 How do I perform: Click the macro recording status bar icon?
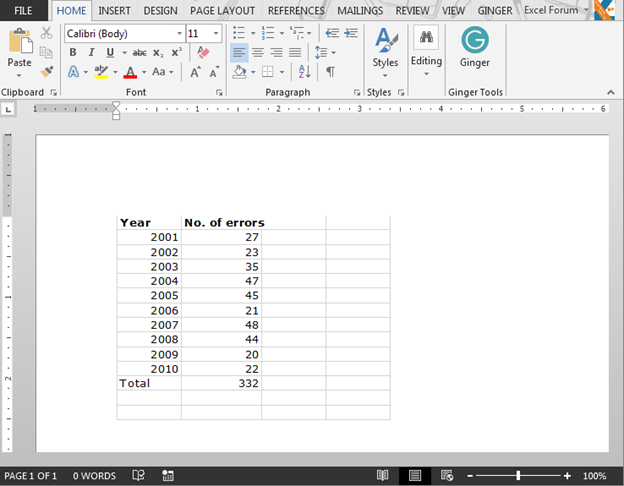coord(168,475)
